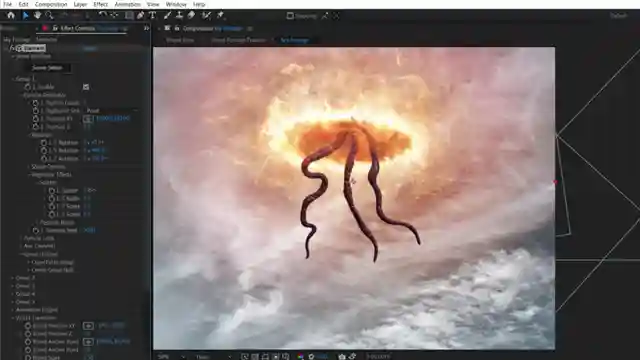Viewport: 640px width, 360px height.
Task: Open the viewer resolution dropdown
Action: (213, 356)
